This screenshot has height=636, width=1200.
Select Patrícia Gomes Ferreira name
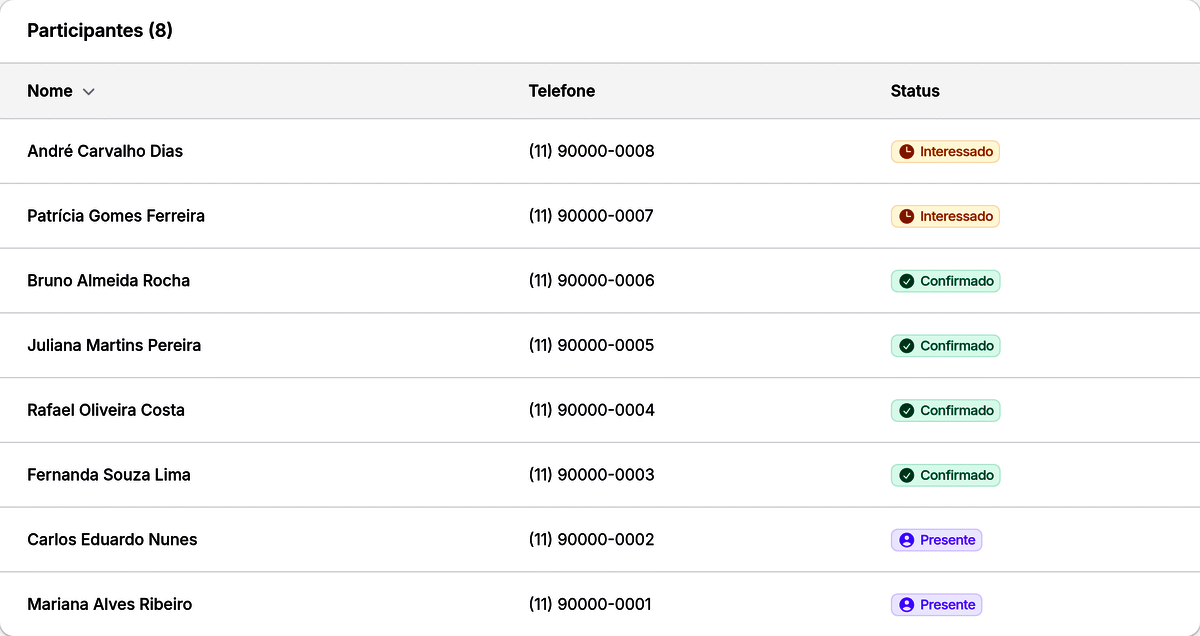116,216
